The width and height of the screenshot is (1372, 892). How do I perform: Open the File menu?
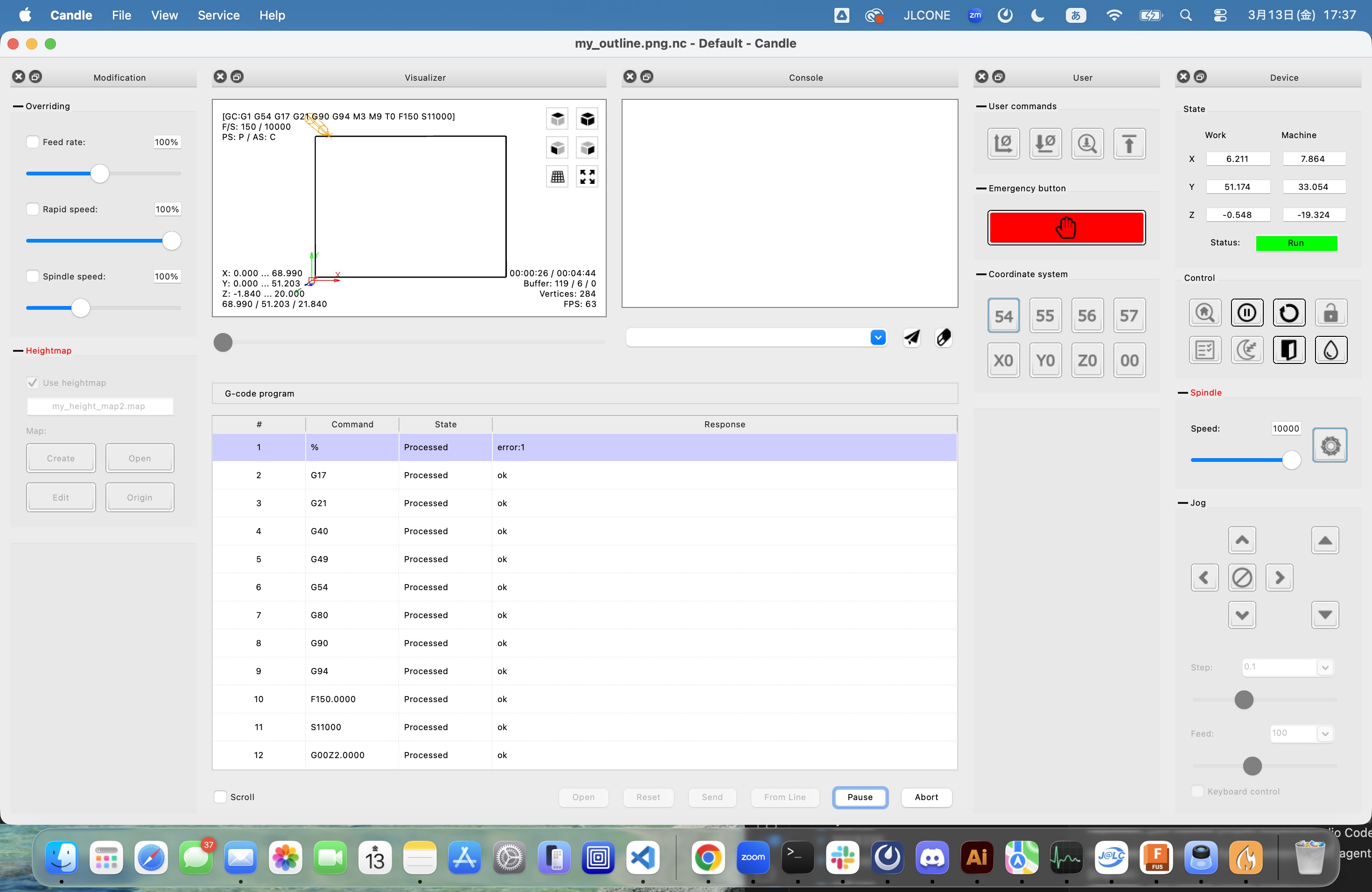tap(121, 15)
